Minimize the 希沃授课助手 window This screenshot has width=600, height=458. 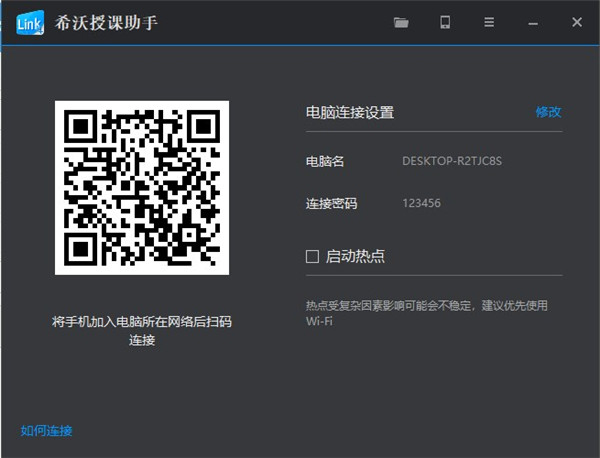click(533, 24)
